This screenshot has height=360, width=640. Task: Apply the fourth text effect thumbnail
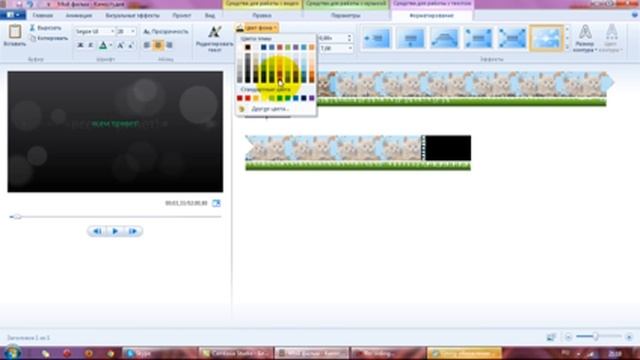click(x=478, y=38)
